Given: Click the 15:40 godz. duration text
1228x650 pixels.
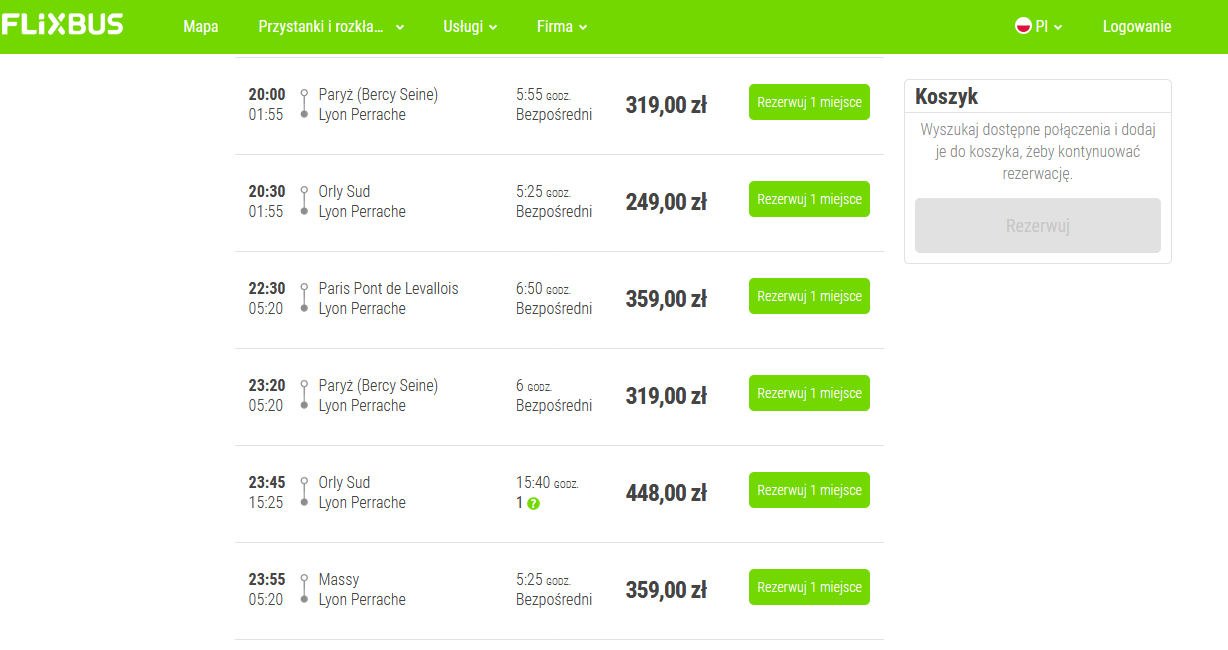Looking at the screenshot, I should [x=547, y=483].
